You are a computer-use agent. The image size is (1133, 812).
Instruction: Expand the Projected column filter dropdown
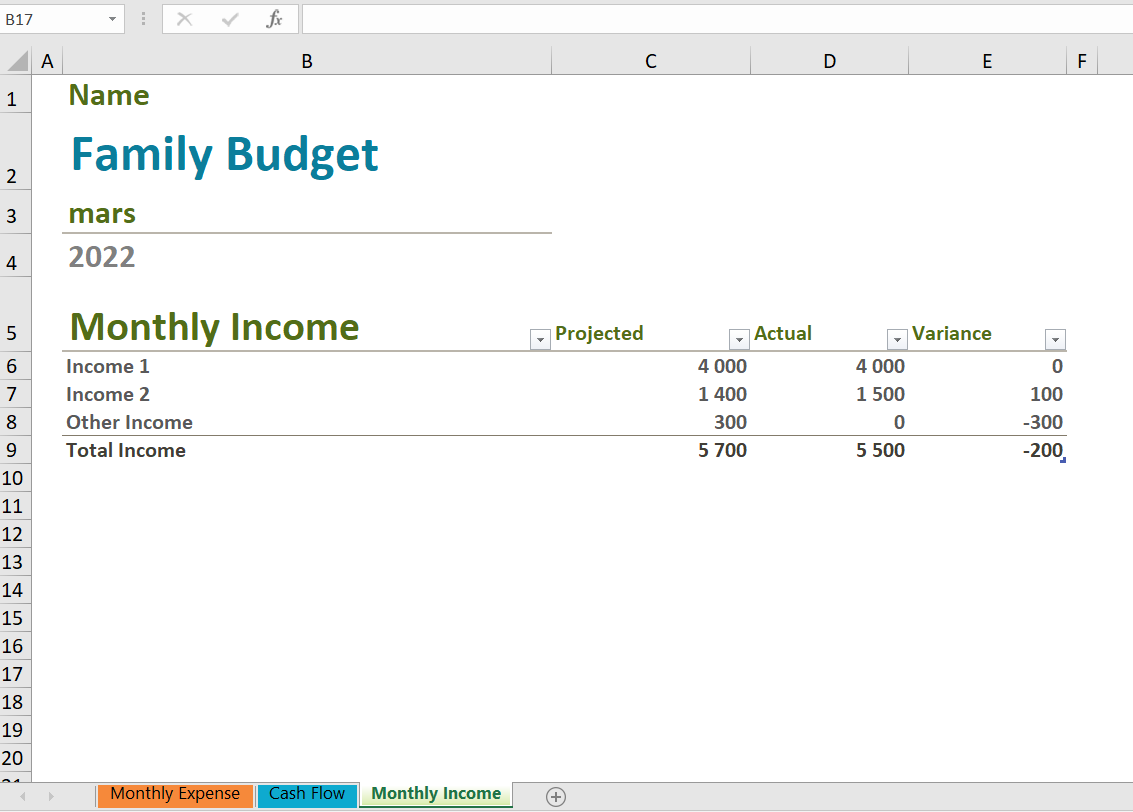pos(739,339)
